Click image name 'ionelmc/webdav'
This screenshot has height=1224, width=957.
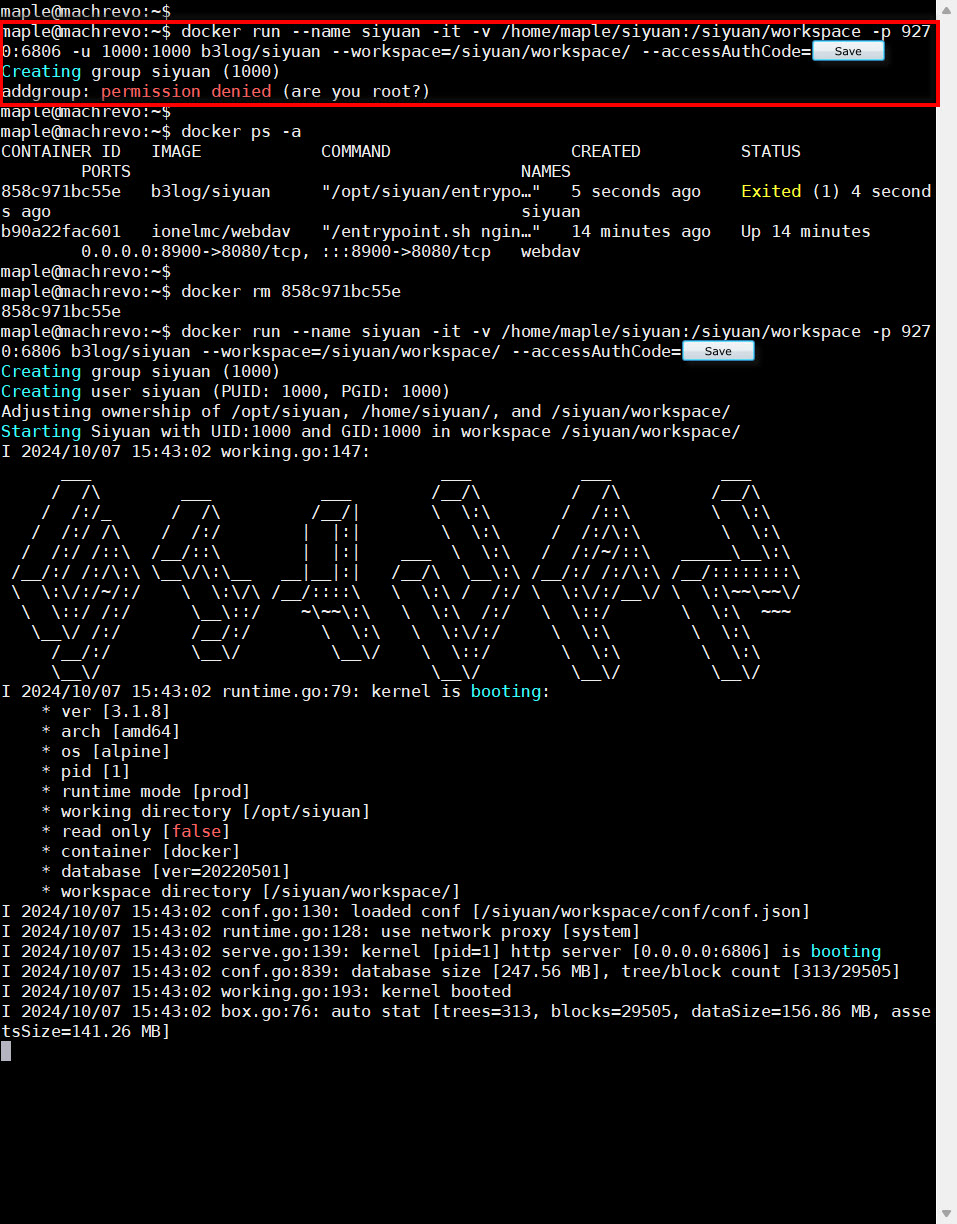pyautogui.click(x=221, y=231)
